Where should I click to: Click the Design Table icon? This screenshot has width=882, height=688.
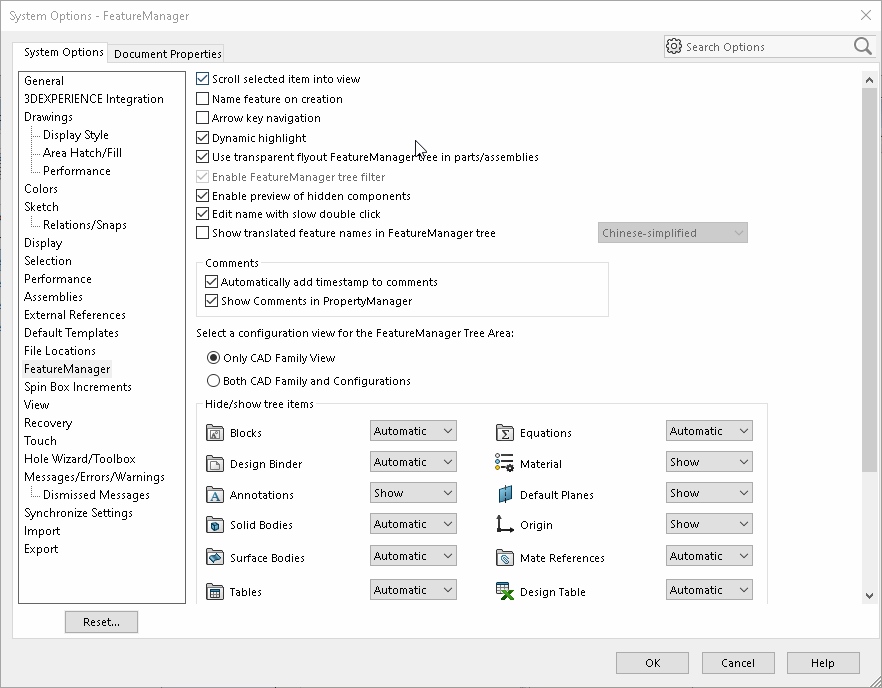pyautogui.click(x=505, y=591)
